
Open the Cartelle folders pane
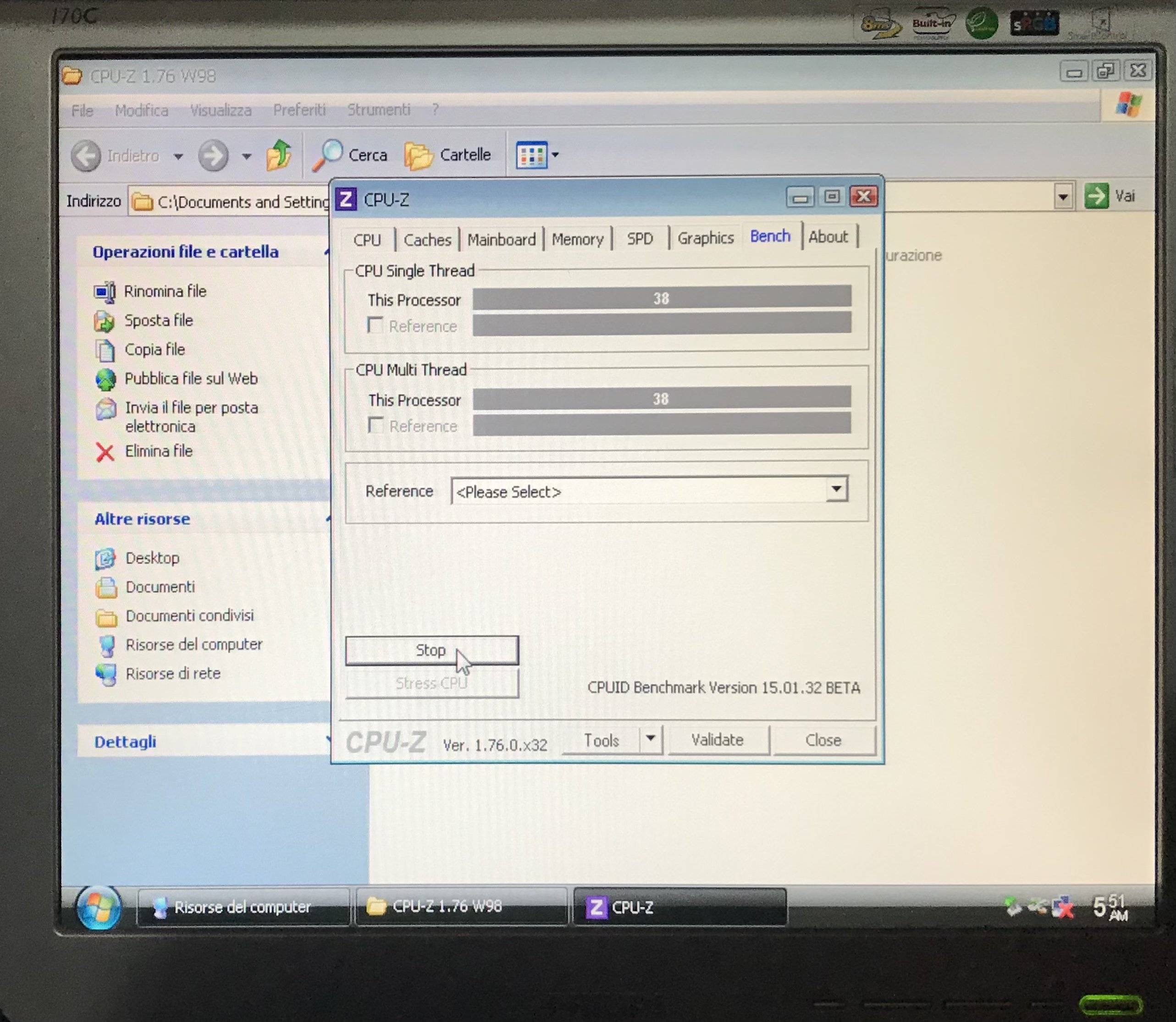pyautogui.click(x=448, y=155)
